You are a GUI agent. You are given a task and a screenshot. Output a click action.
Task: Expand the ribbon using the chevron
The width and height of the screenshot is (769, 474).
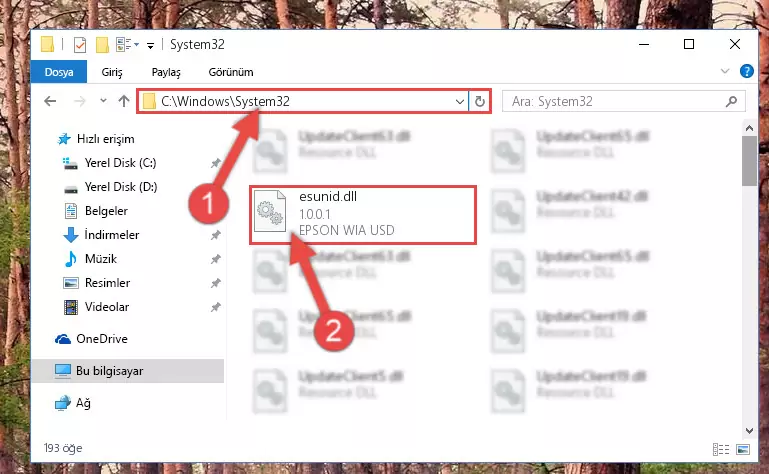point(725,72)
